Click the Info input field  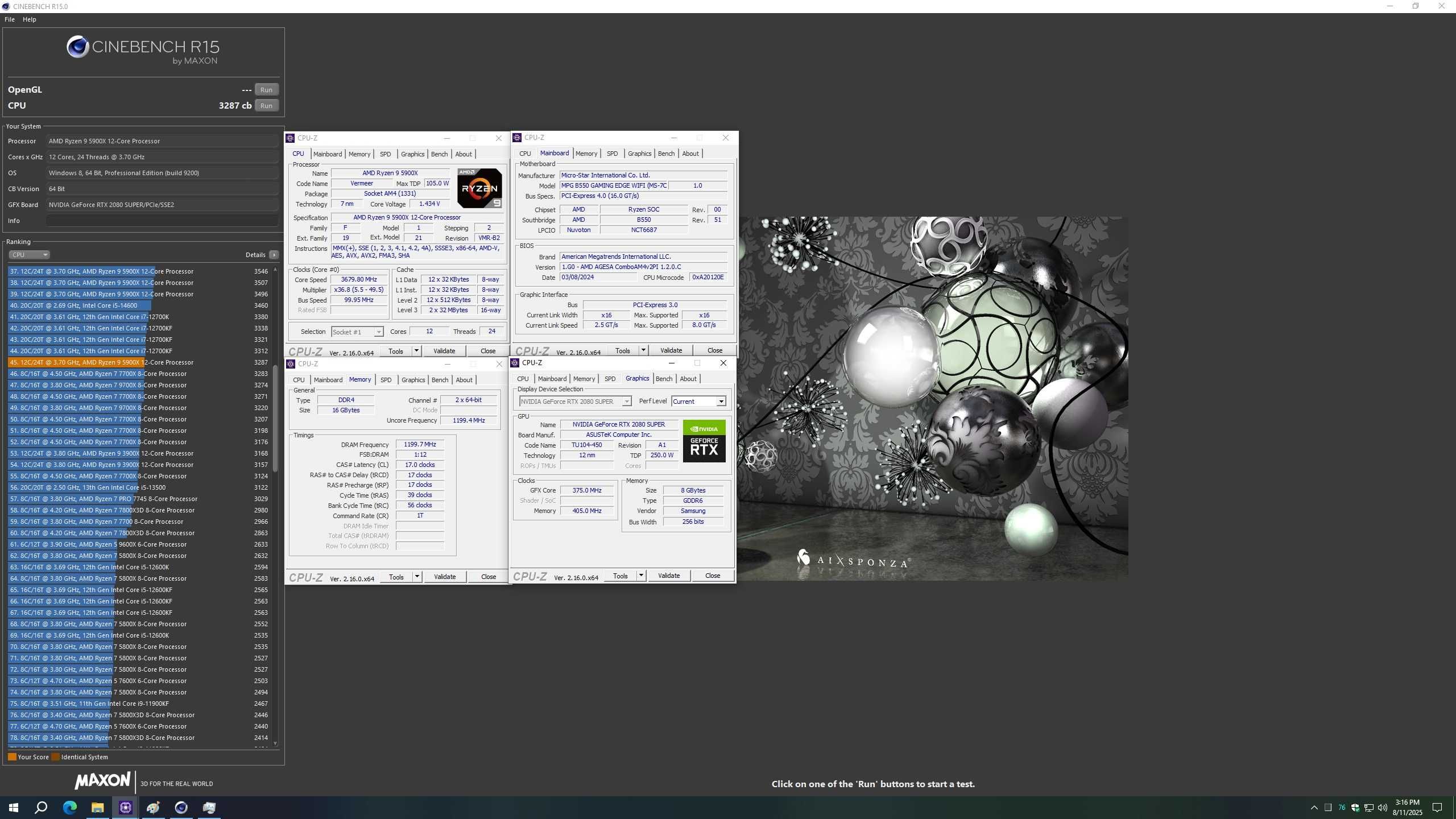163,221
